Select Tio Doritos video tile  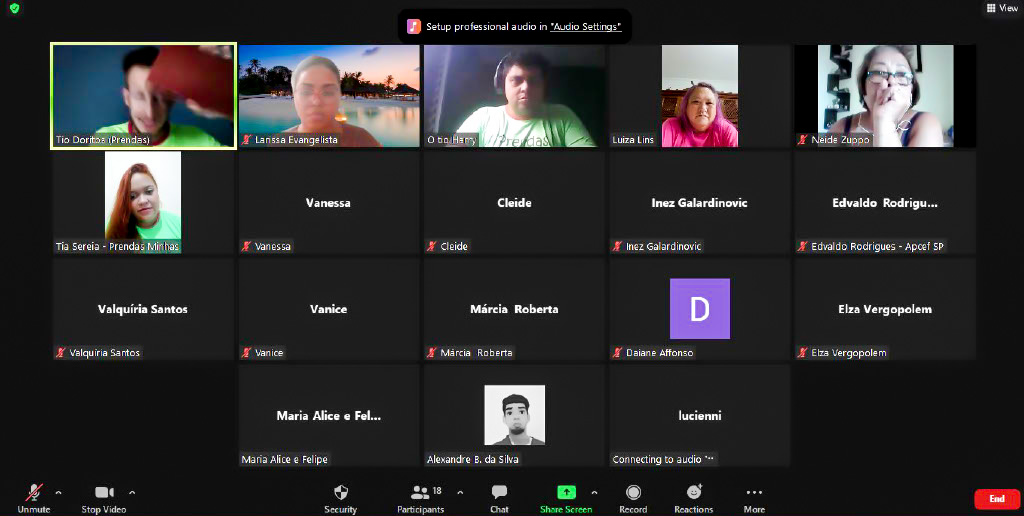coord(144,96)
